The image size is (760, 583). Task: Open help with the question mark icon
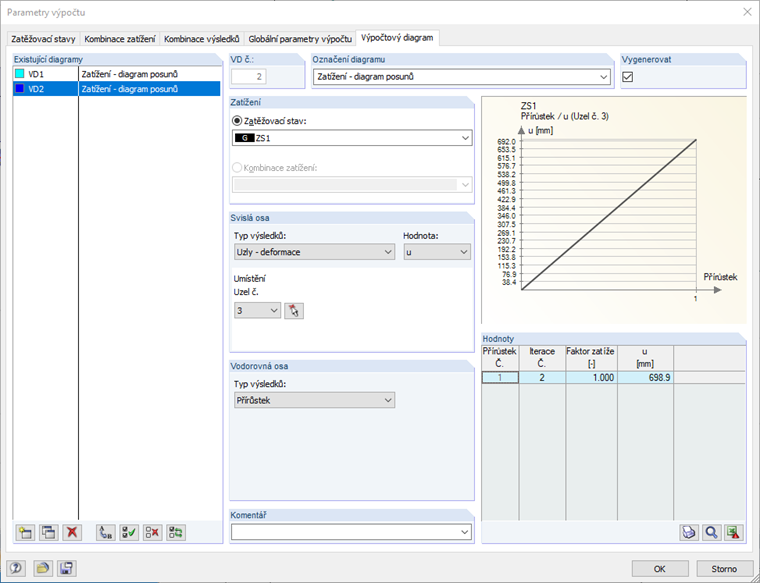point(16,568)
